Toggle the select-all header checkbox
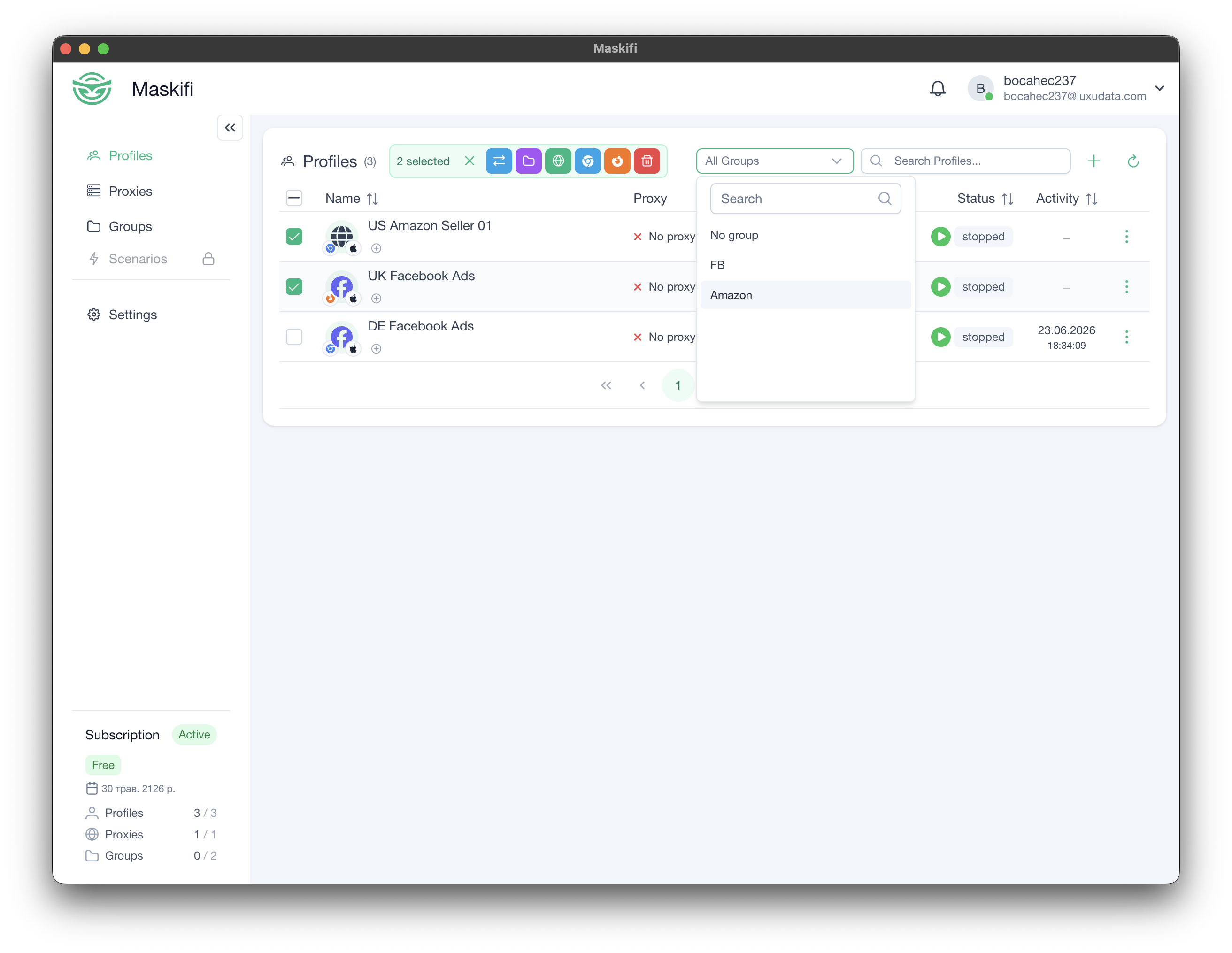Viewport: 1232px width, 953px height. [294, 198]
